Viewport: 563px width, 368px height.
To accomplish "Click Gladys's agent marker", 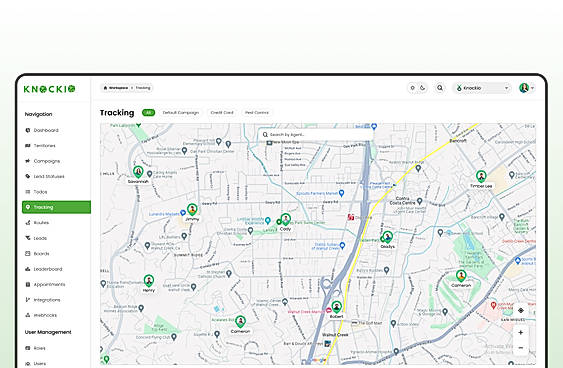I will point(387,237).
